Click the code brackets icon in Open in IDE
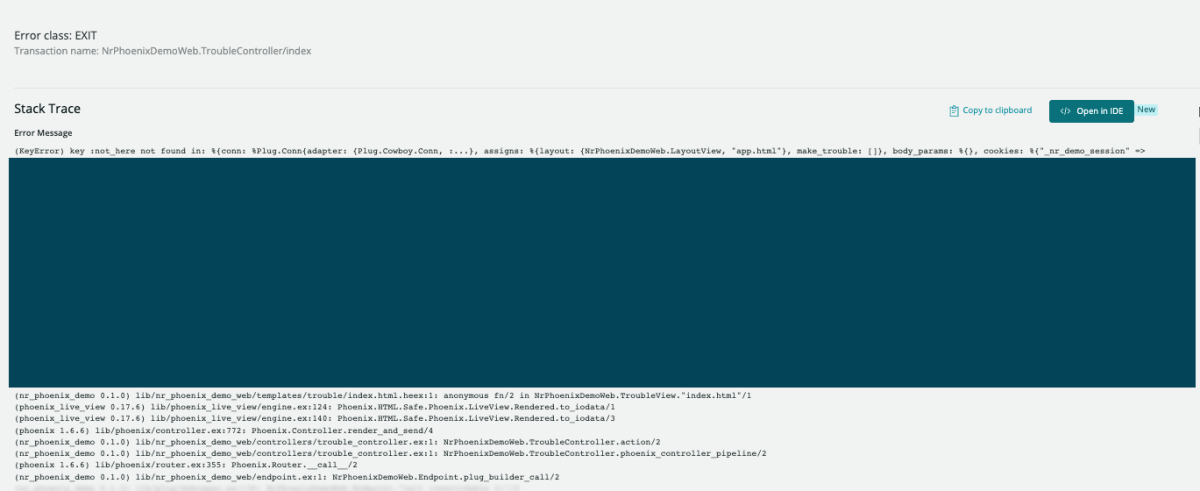Viewport: 1200px width, 491px height. click(x=1066, y=111)
